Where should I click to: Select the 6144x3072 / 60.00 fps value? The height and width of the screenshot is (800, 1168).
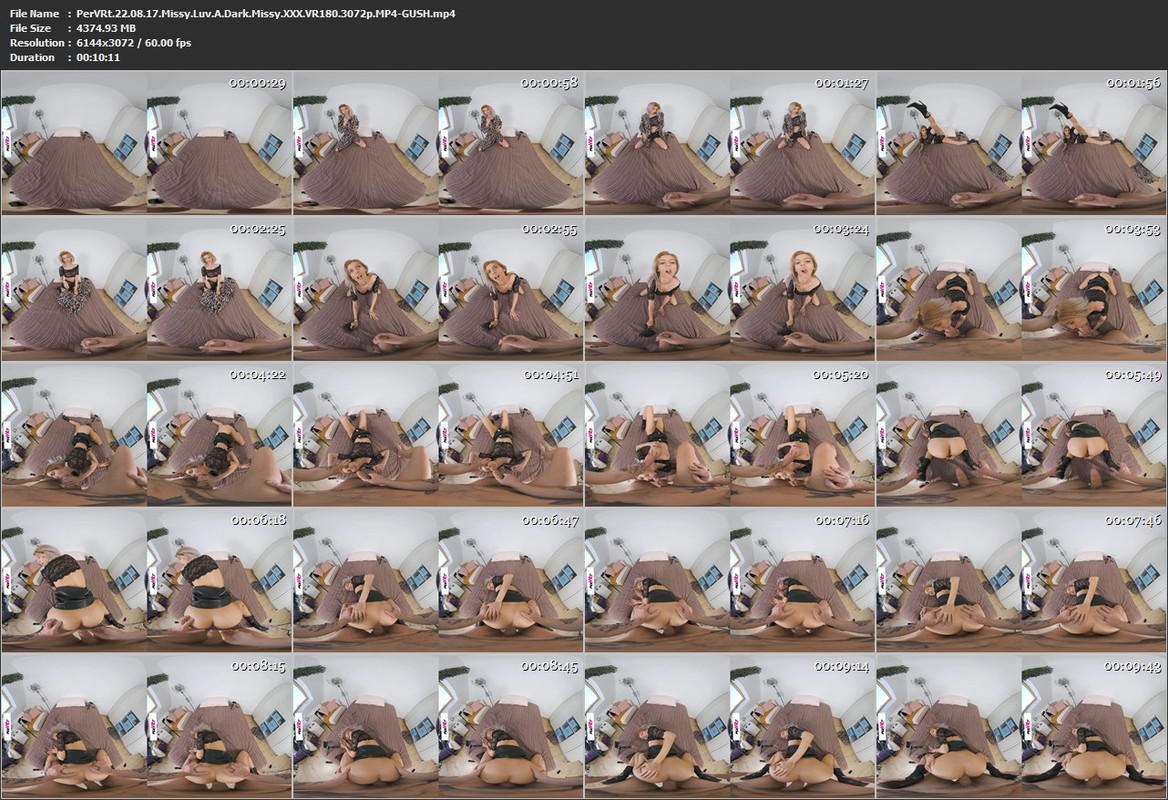coord(134,43)
